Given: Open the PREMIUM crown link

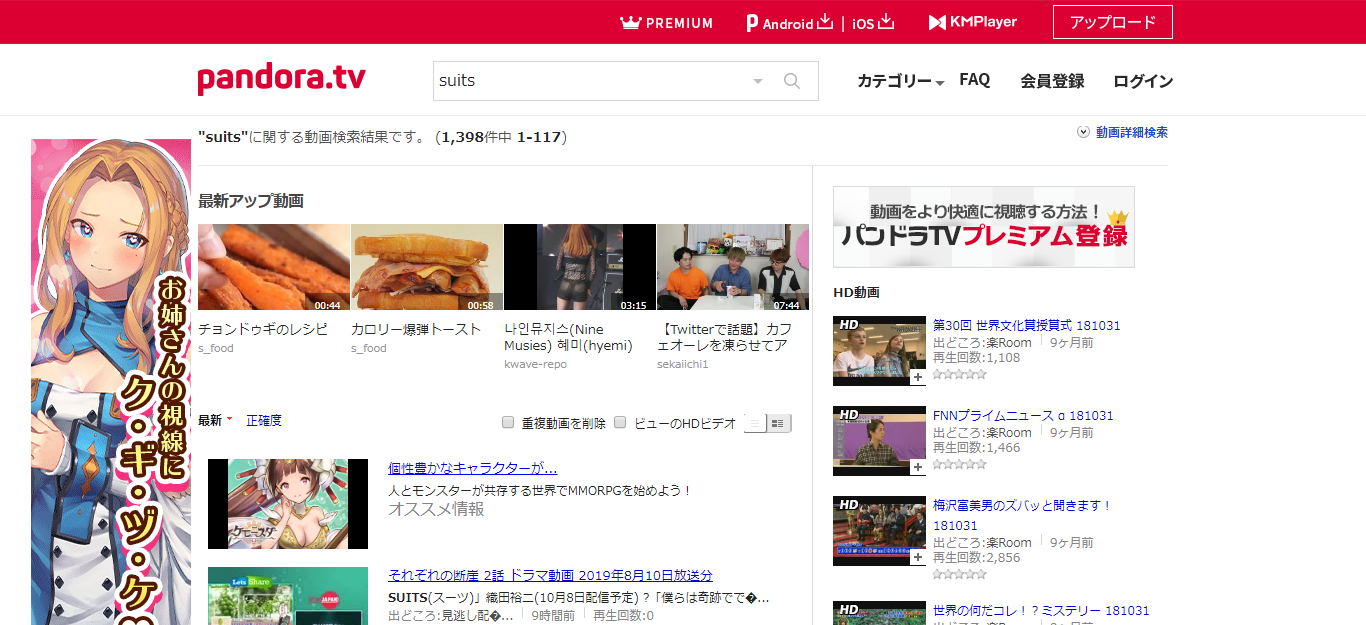Looking at the screenshot, I should click(x=667, y=22).
